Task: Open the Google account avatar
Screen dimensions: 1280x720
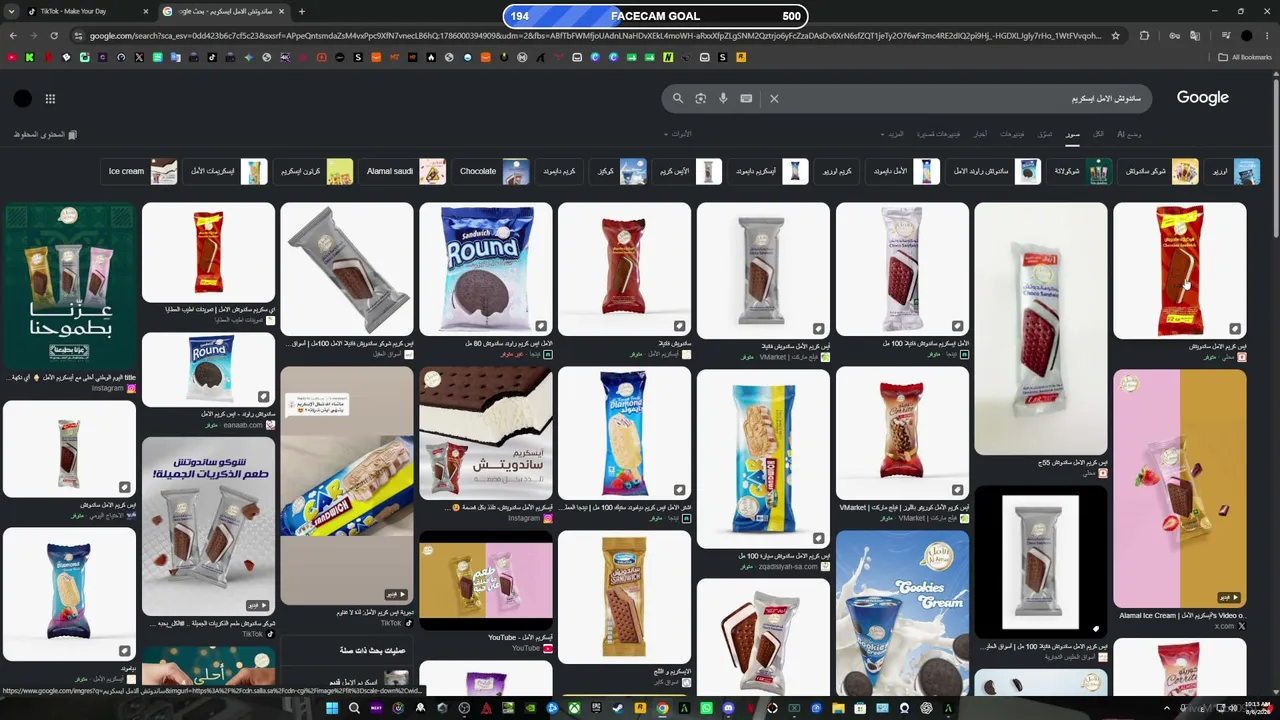Action: (x=23, y=98)
